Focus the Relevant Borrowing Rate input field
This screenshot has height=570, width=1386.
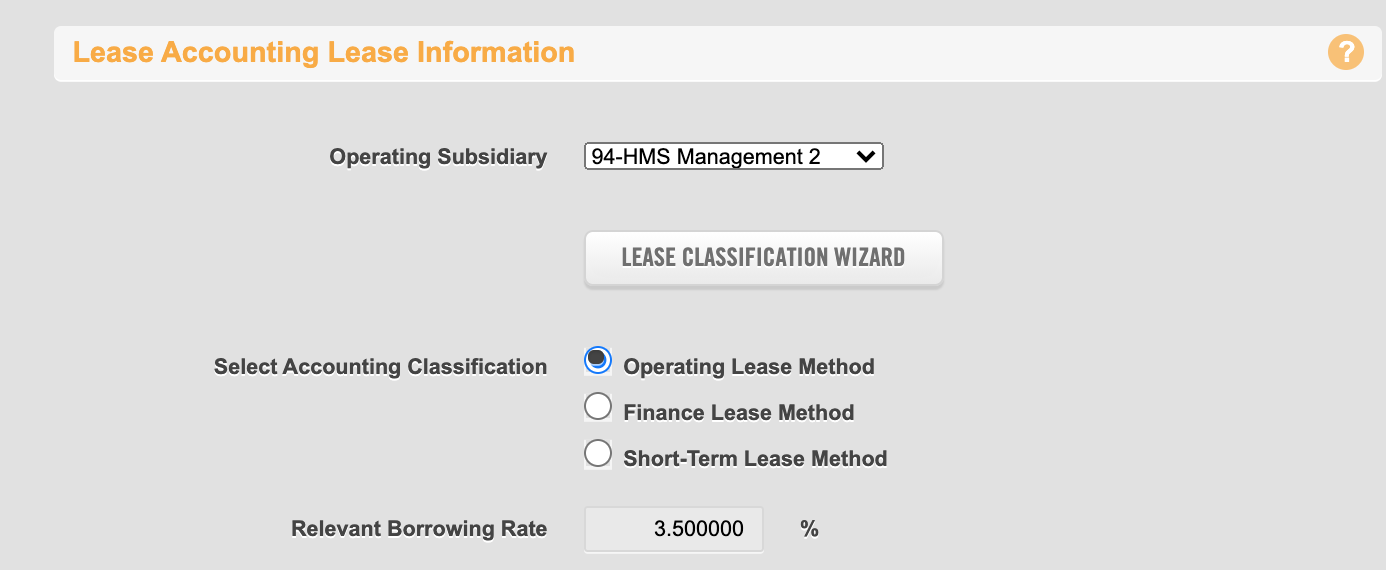674,529
